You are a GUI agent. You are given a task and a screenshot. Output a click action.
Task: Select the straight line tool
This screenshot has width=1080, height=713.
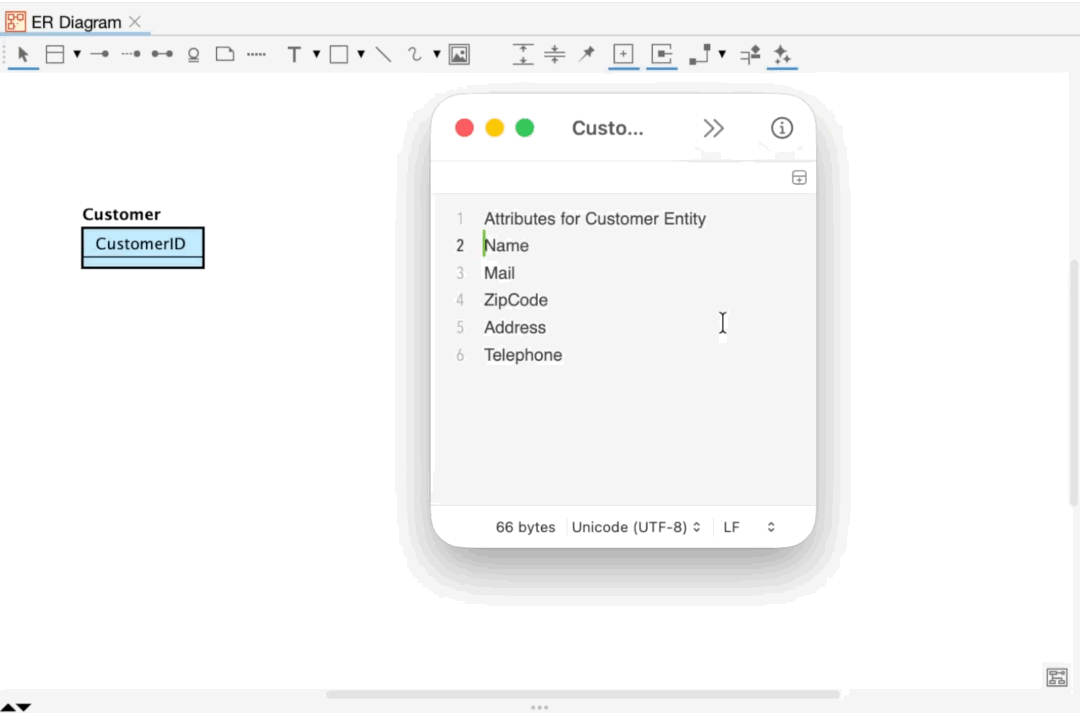point(383,55)
